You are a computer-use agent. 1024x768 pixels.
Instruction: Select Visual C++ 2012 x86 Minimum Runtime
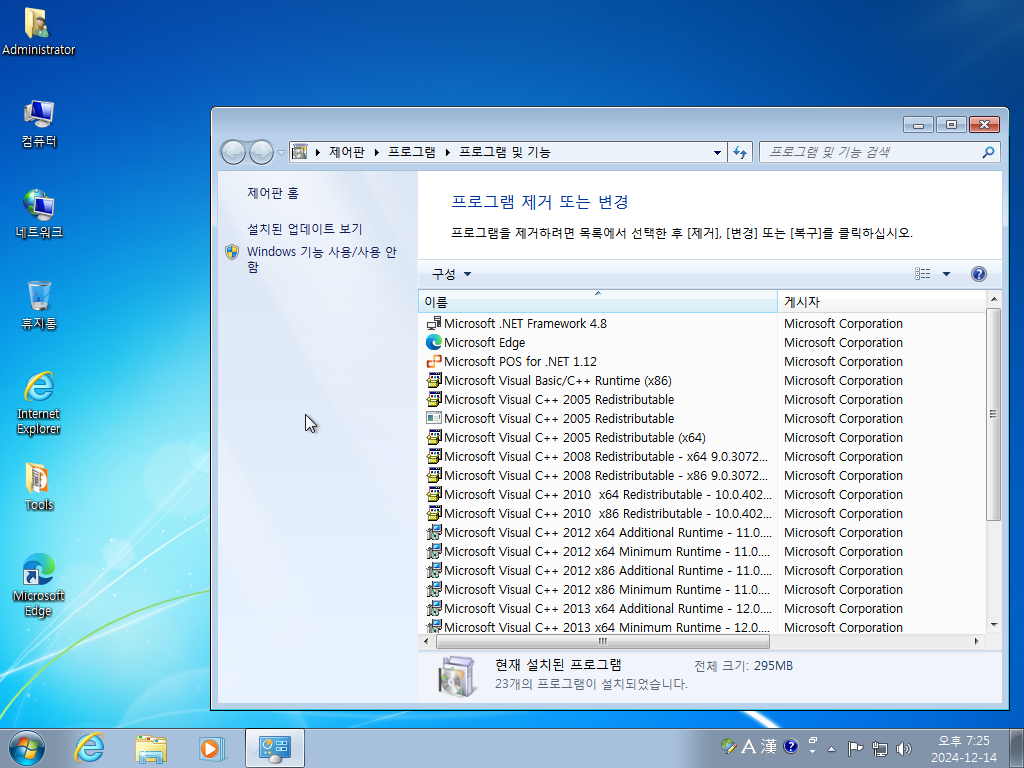coord(597,589)
